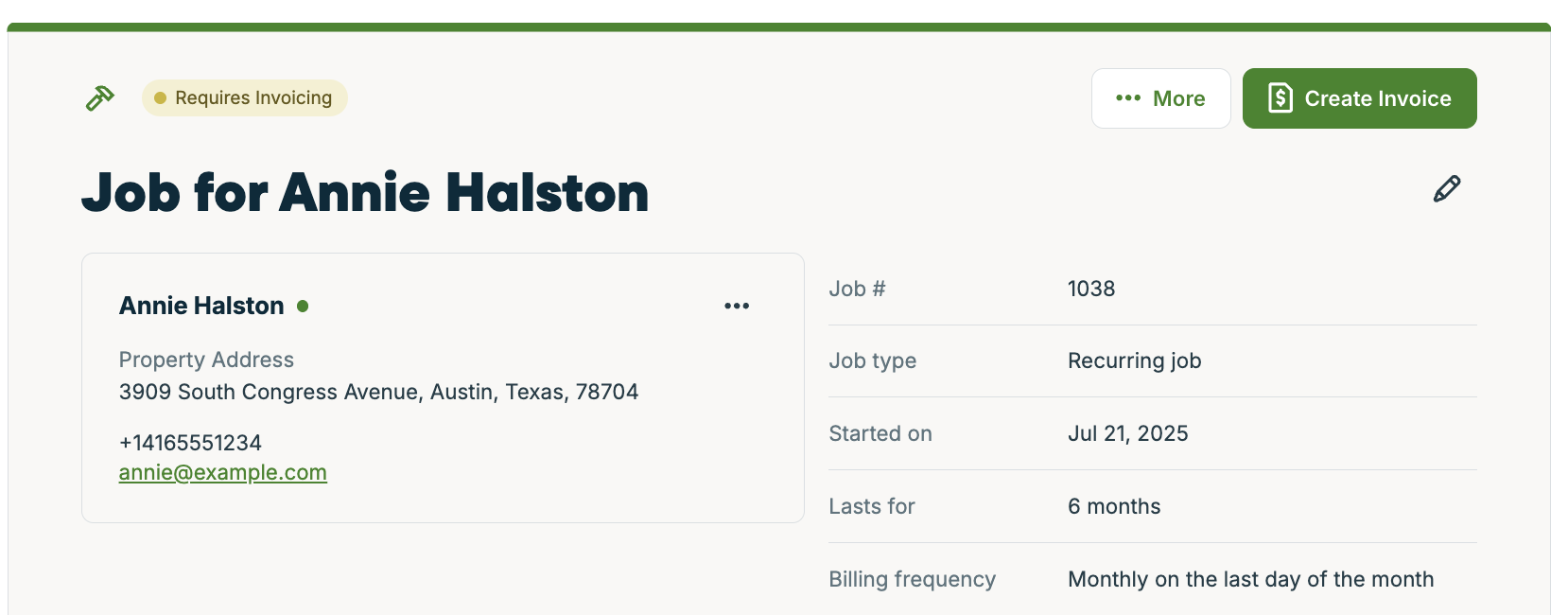Click the monthly billing frequency value

[x=1250, y=579]
